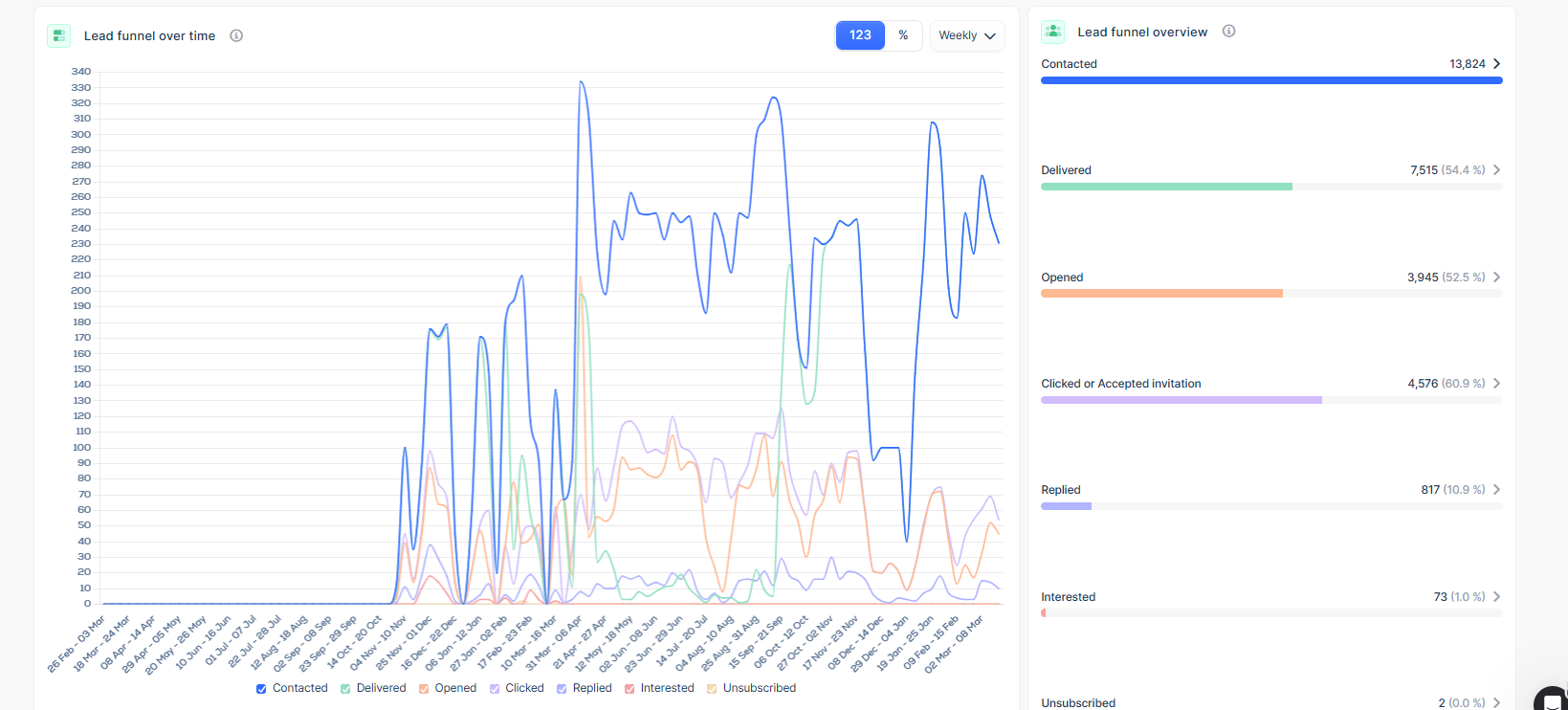
Task: Toggle the Opened legend checkbox
Action: 424,689
